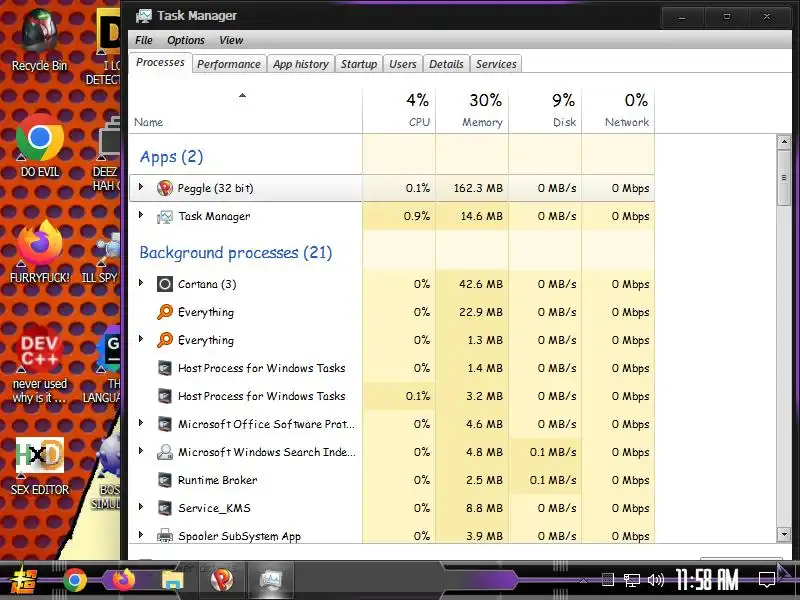Screen dimensions: 800x600
Task: Open the Dev C++ desktop shortcut
Action: click(39, 365)
